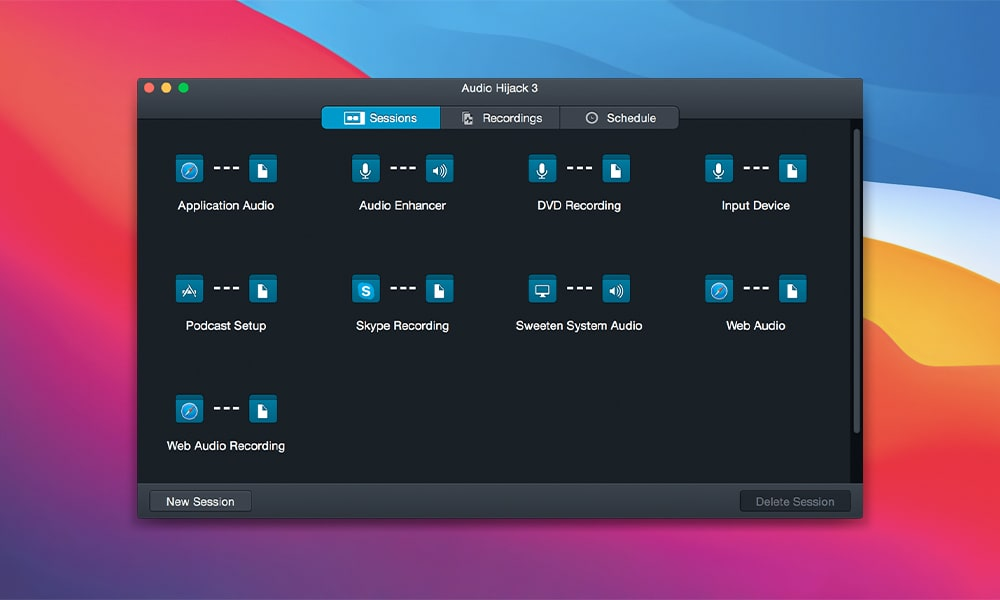The image size is (1000, 600).
Task: Select the Sessions tab
Action: click(380, 117)
